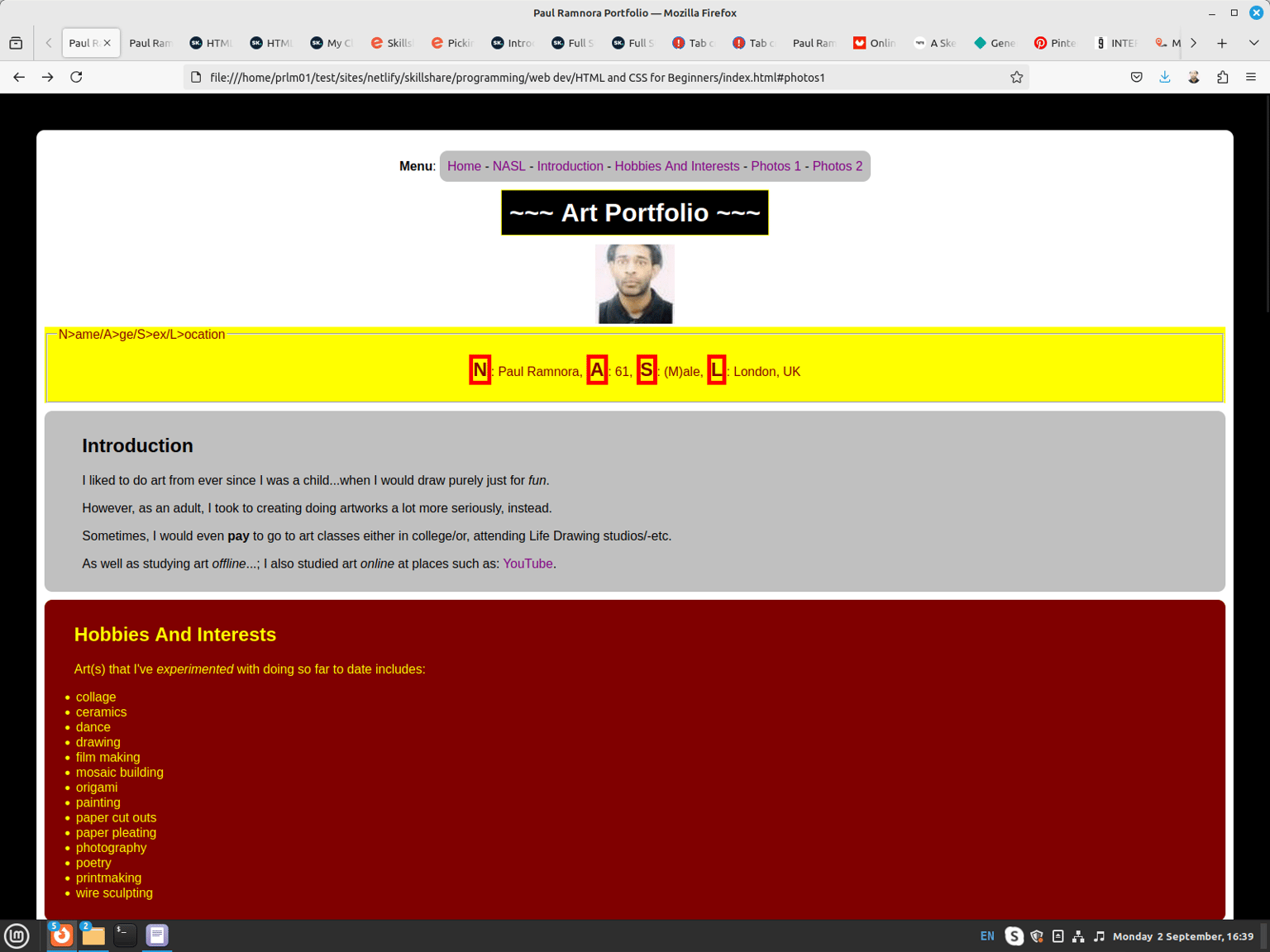Click the EN keyboard layout indicator
The height and width of the screenshot is (952, 1270).
pos(987,936)
